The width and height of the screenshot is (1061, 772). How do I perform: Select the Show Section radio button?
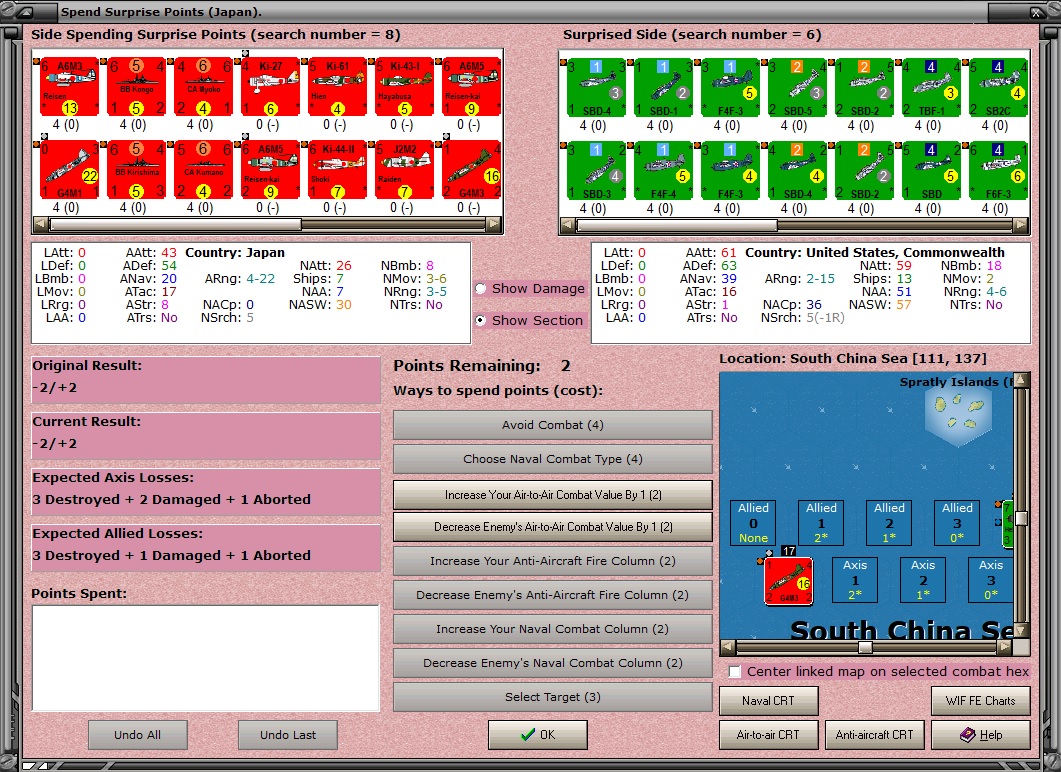[x=480, y=321]
